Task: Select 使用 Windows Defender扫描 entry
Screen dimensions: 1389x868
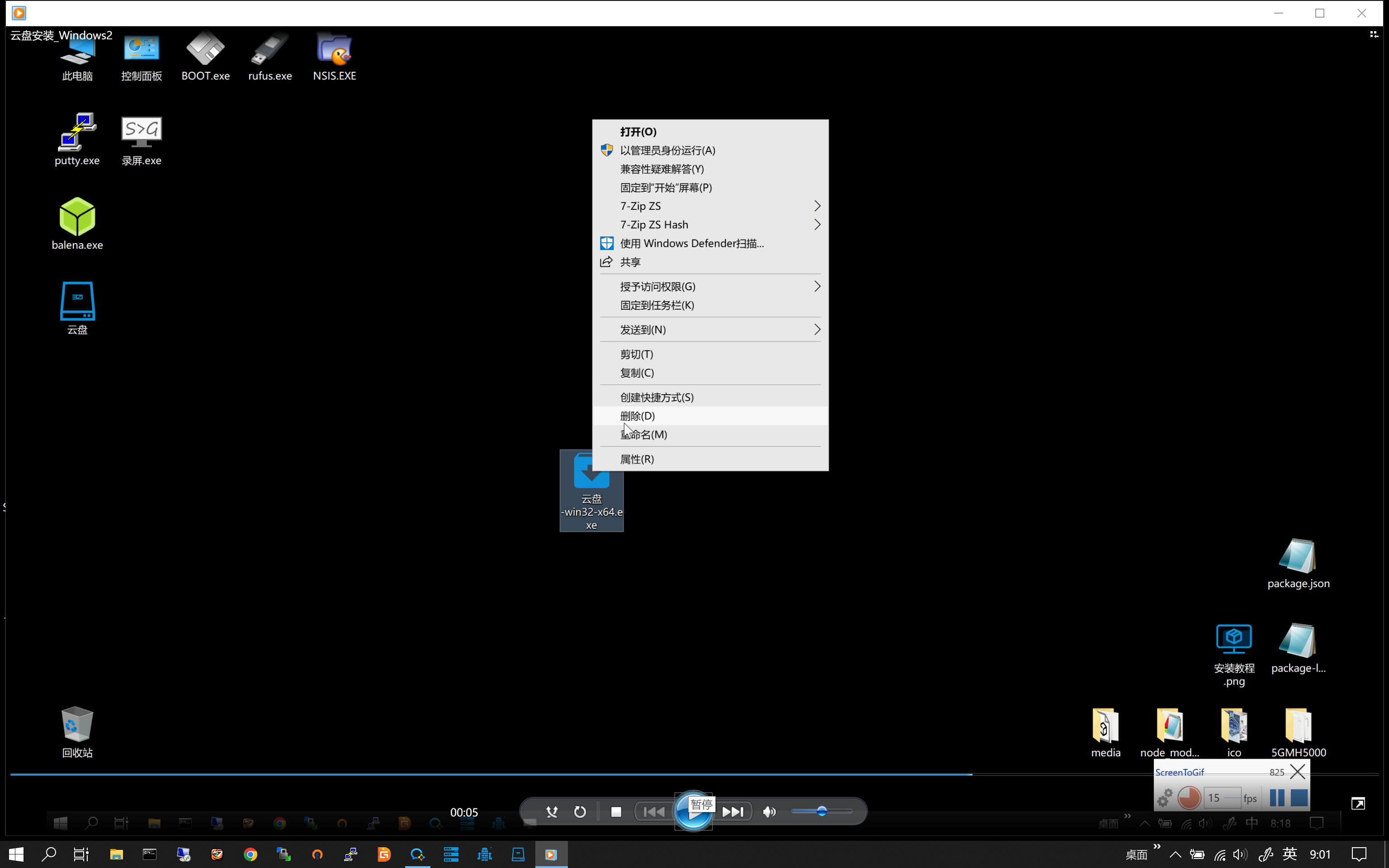Action: pyautogui.click(x=710, y=243)
